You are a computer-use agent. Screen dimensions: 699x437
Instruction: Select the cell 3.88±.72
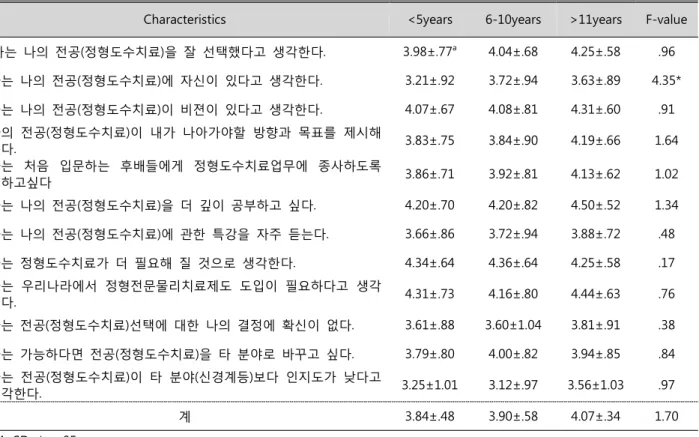(x=596, y=235)
